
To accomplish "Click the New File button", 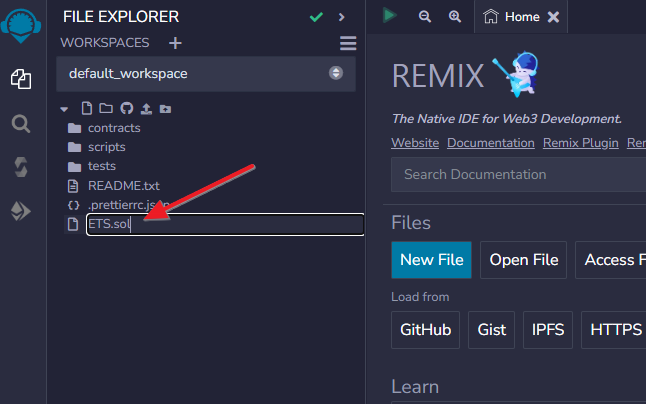I will (431, 260).
